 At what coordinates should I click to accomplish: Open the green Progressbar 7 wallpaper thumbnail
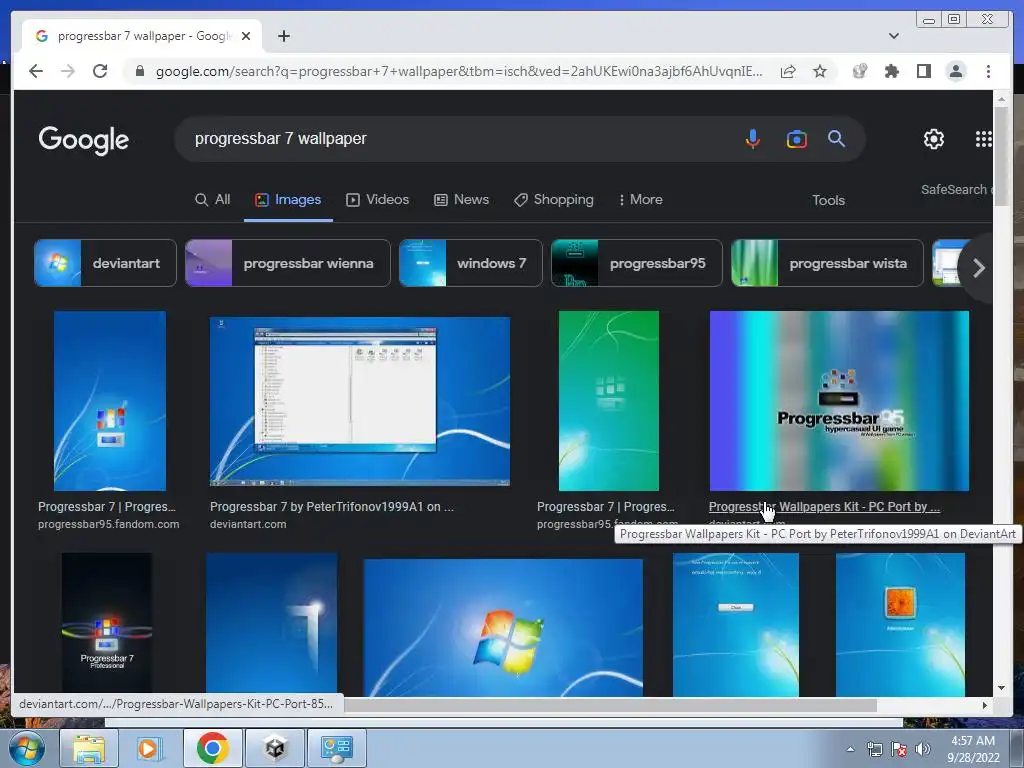click(x=609, y=400)
